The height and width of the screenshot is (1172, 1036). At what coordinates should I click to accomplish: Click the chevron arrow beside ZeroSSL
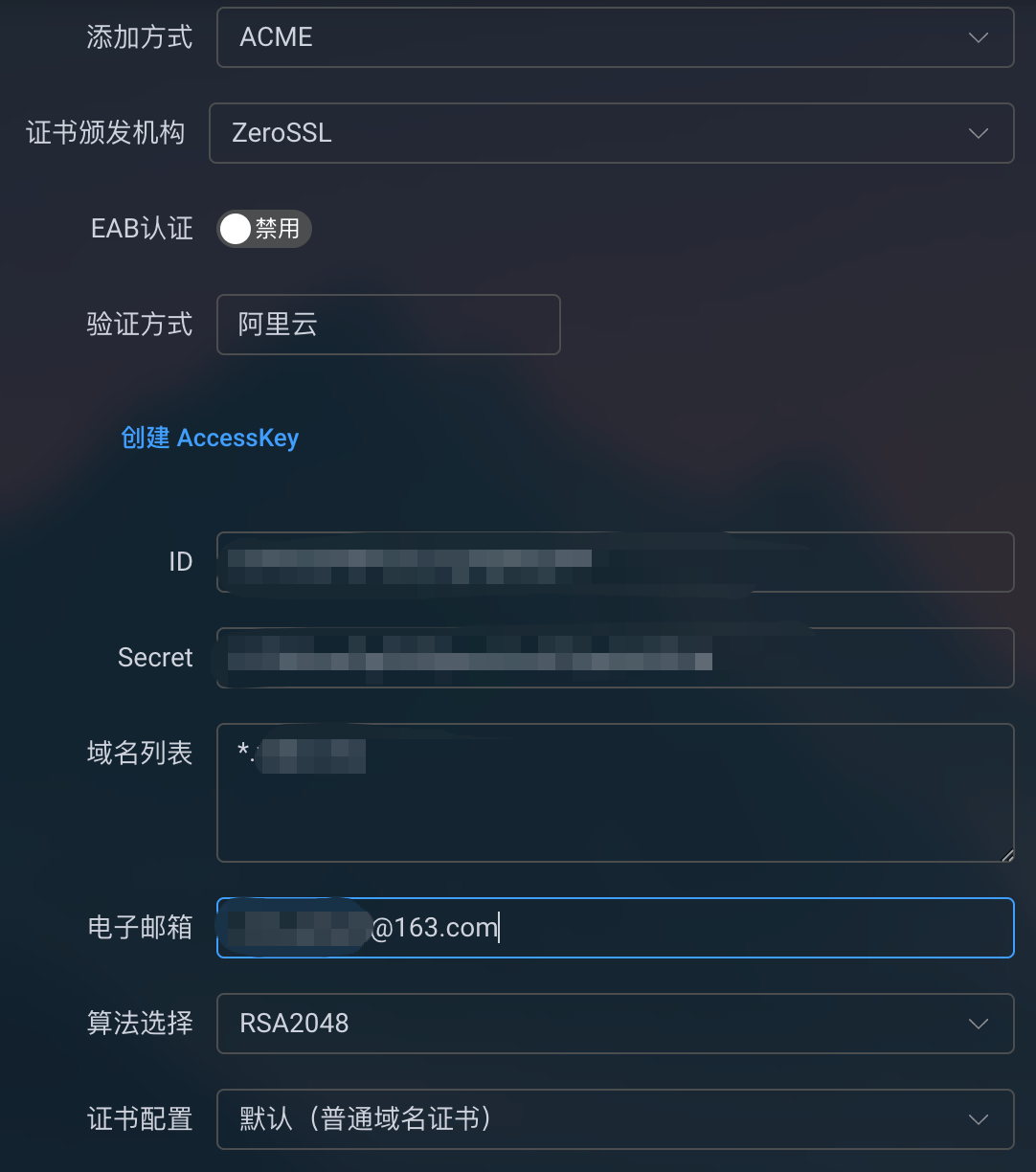click(x=978, y=133)
